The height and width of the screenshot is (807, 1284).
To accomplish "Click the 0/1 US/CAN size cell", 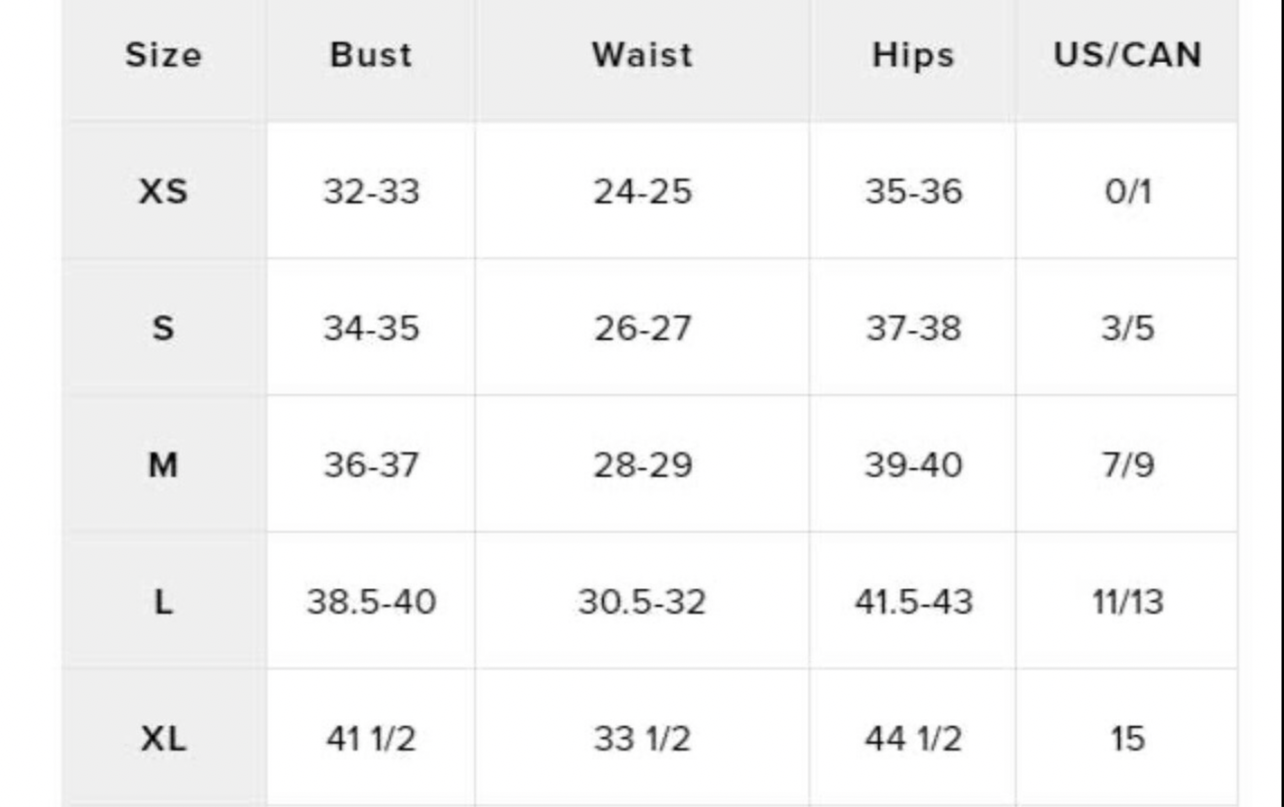I will tap(1127, 190).
